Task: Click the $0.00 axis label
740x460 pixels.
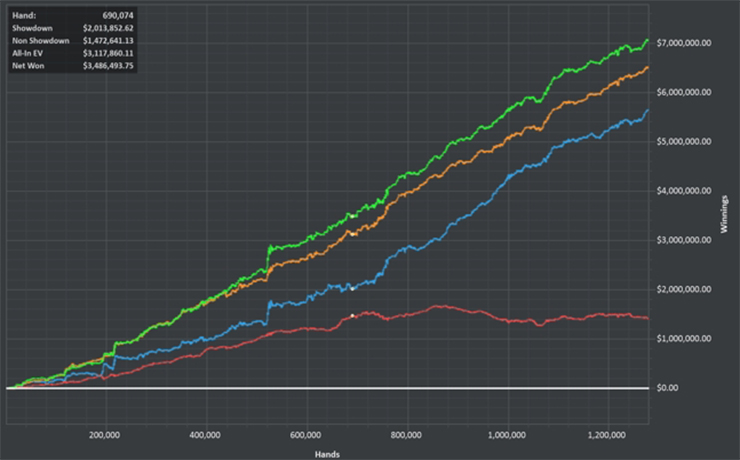Action: [x=667, y=388]
